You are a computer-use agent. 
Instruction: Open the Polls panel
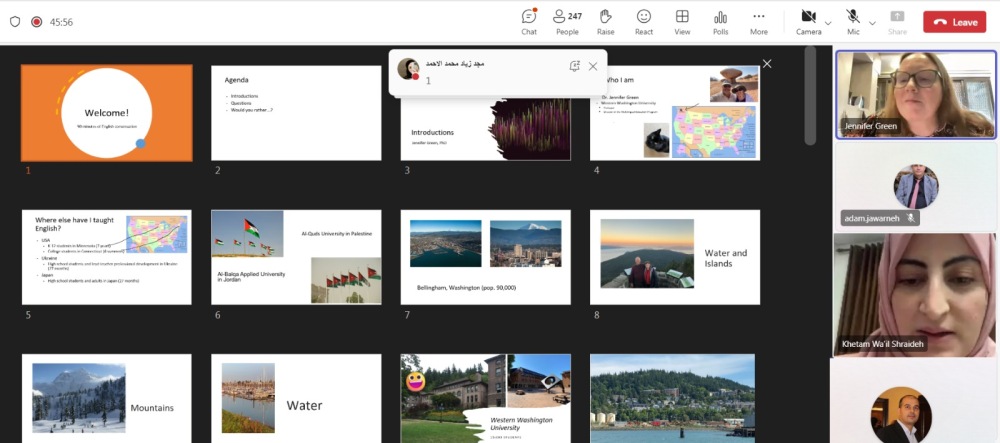[720, 21]
